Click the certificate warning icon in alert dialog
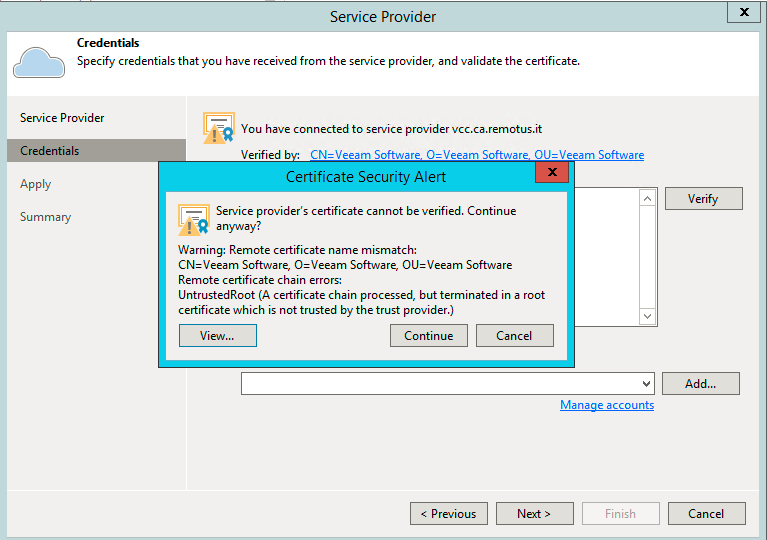The image size is (767, 540). click(x=194, y=219)
